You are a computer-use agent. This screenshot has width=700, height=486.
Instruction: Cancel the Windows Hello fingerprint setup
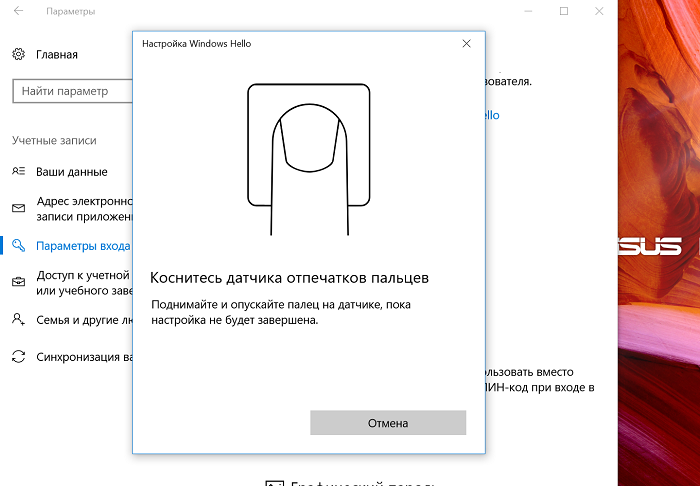(388, 423)
